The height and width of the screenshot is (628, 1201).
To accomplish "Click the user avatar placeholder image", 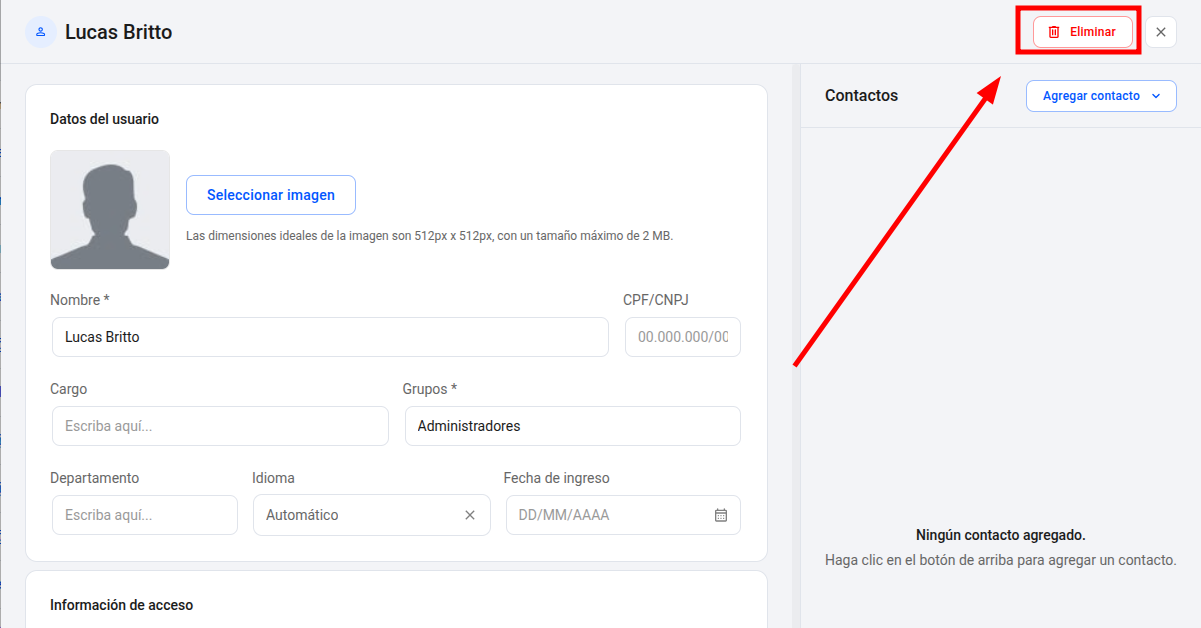I will (110, 210).
